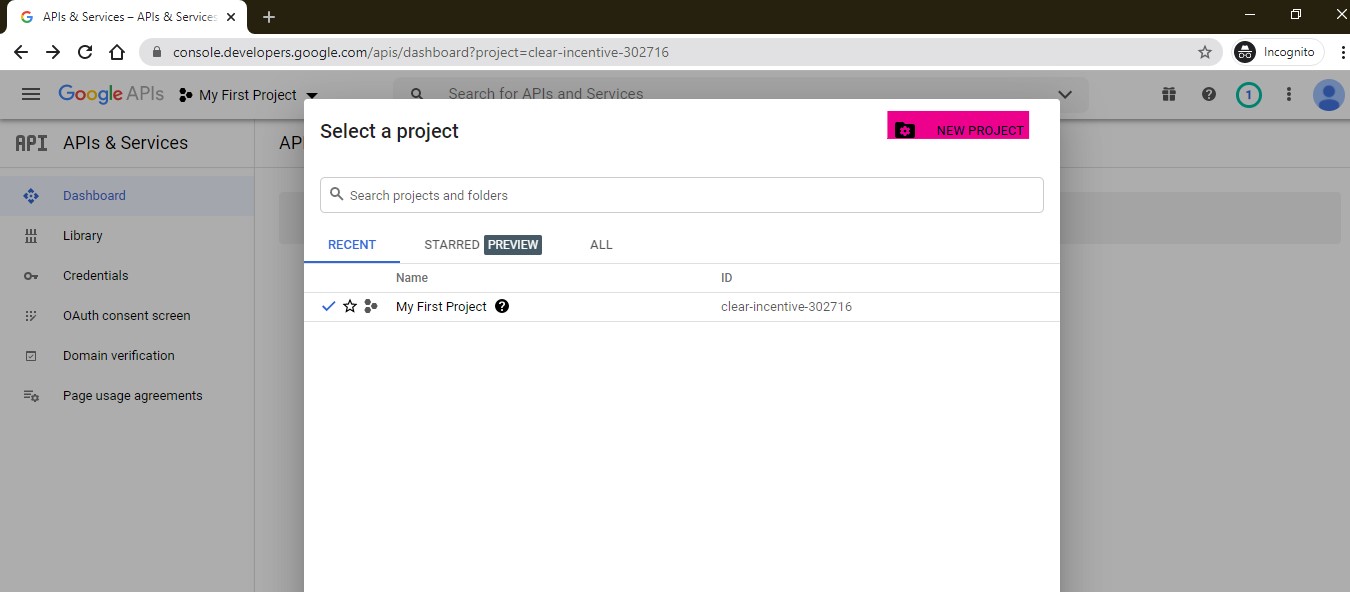
Task: Select My First Project from the list
Action: [441, 307]
